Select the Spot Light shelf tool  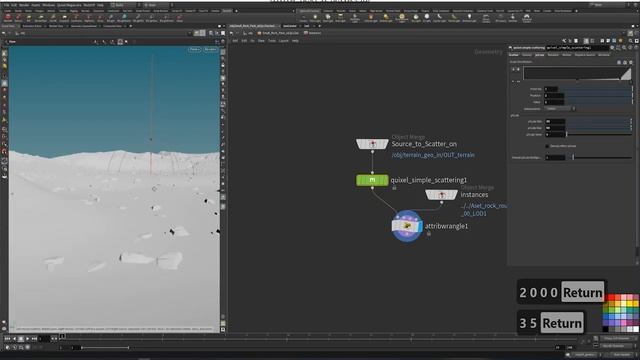coord(328,18)
